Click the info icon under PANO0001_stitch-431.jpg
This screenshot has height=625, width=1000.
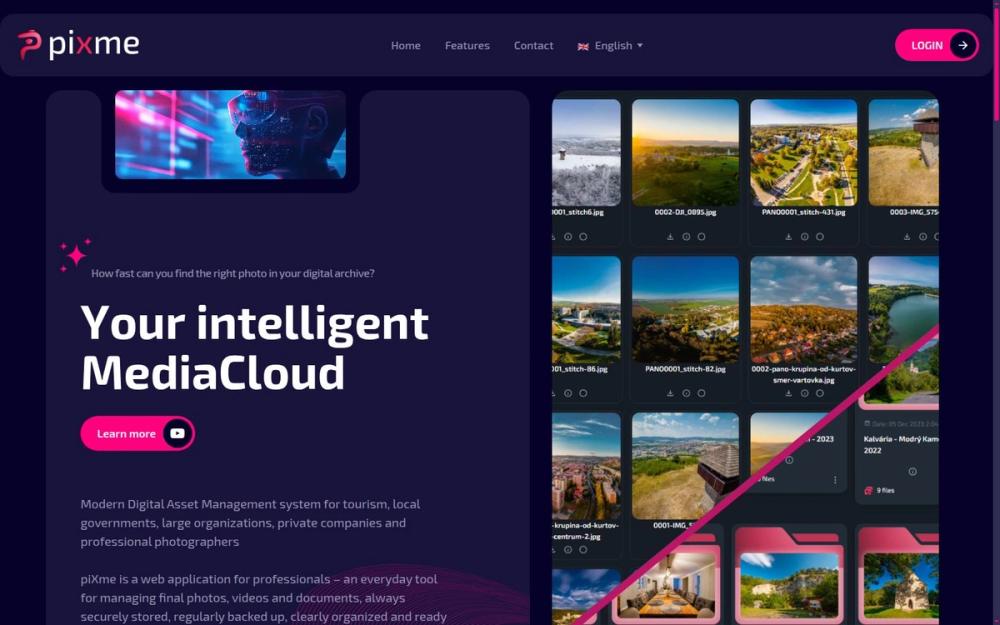tap(805, 237)
